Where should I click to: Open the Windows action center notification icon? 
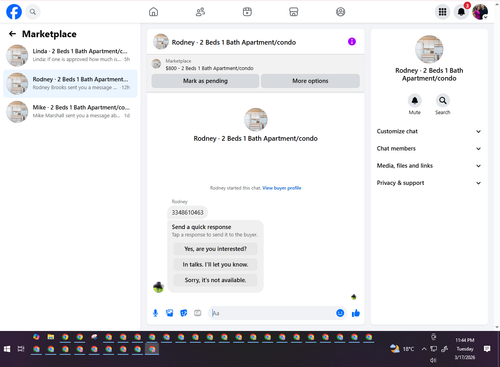click(487, 349)
